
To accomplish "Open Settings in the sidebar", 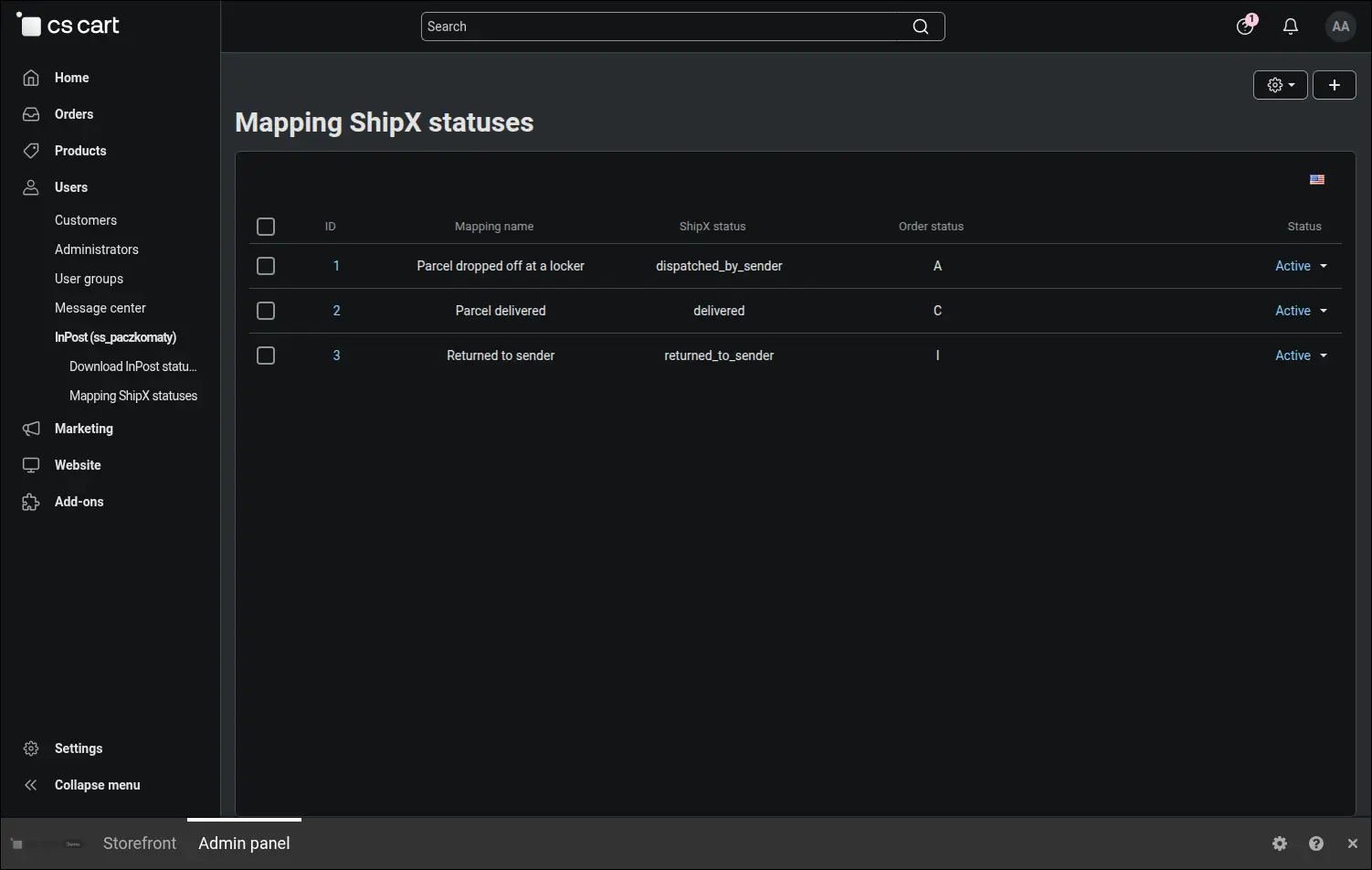I will [x=79, y=748].
